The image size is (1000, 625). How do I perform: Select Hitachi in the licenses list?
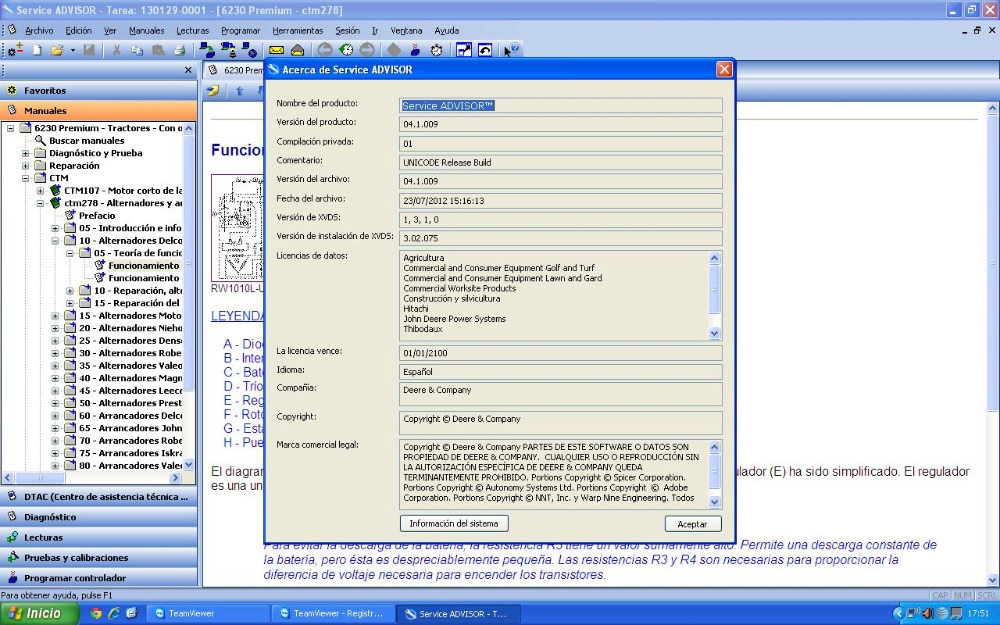pos(416,309)
